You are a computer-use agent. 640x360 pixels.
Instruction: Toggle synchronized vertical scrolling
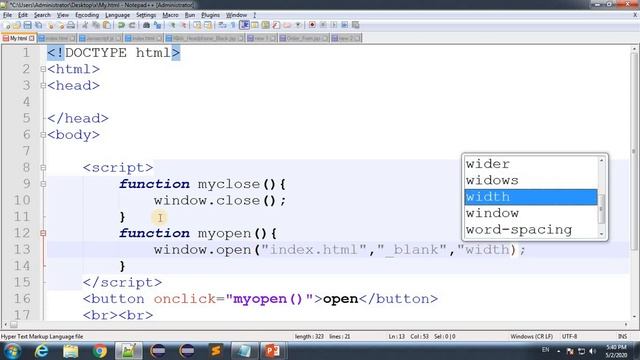(x=197, y=25)
